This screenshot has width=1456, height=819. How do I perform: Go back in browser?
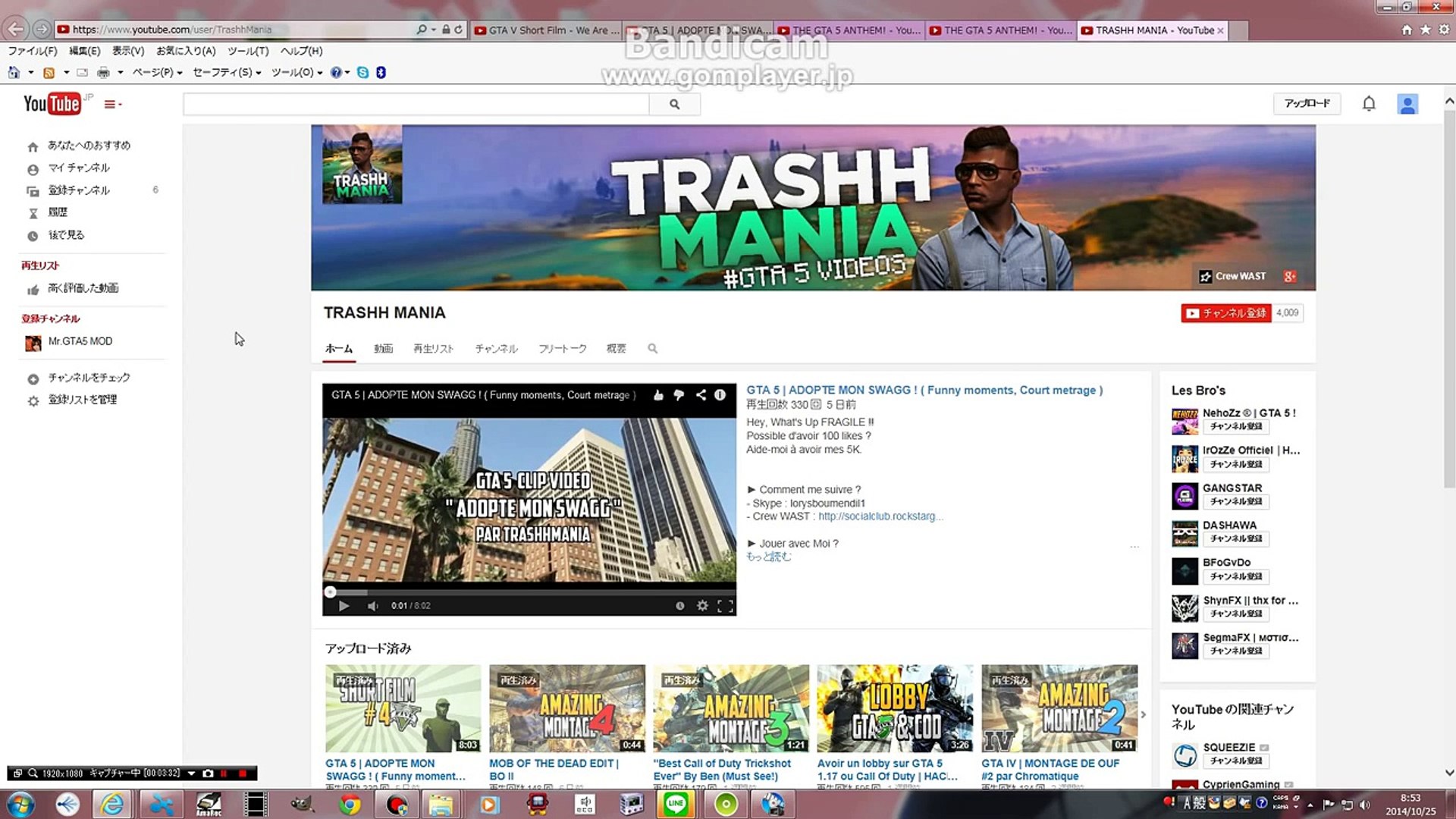coord(16,30)
